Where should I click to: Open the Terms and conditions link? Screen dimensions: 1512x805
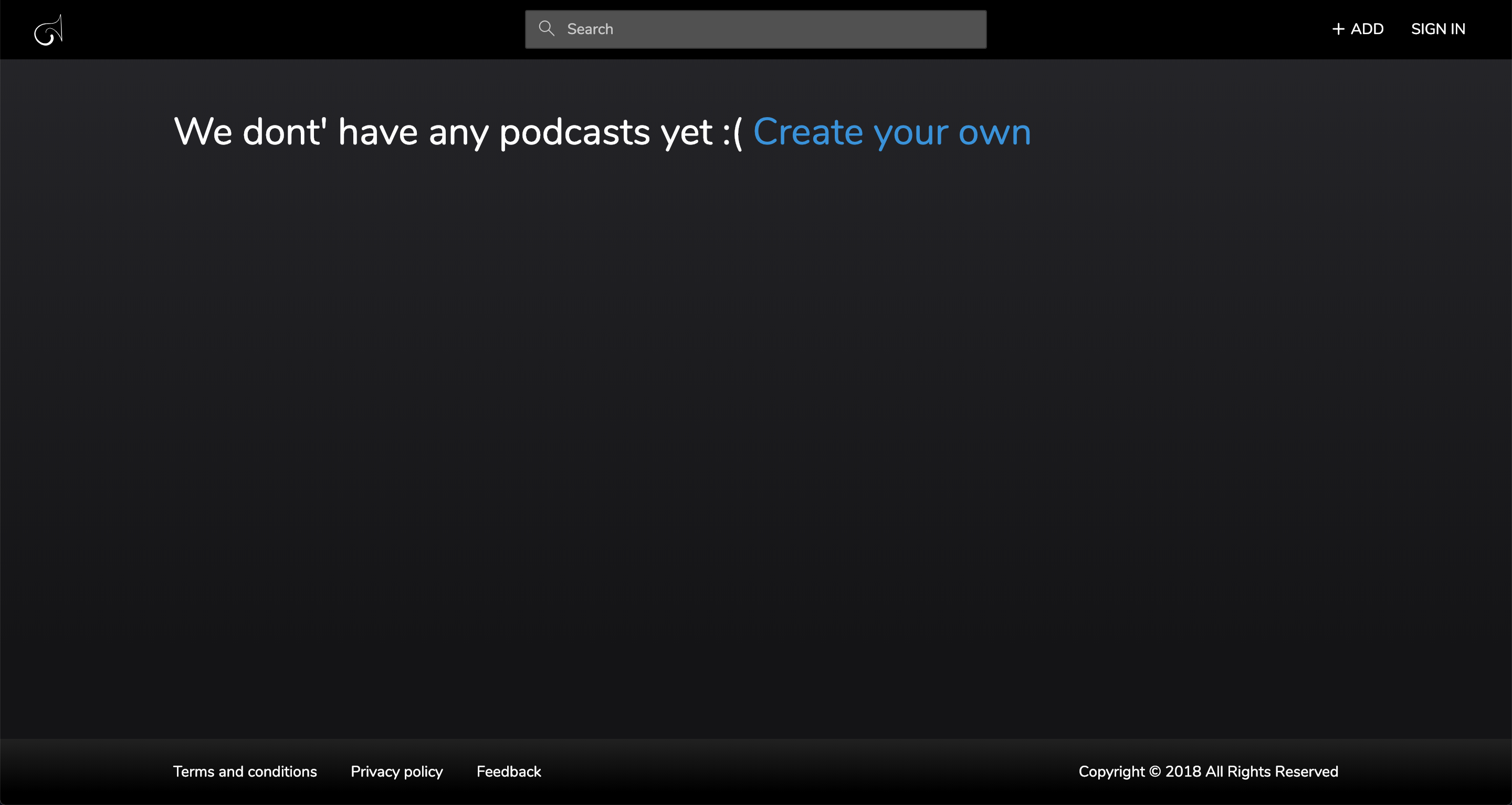point(245,771)
